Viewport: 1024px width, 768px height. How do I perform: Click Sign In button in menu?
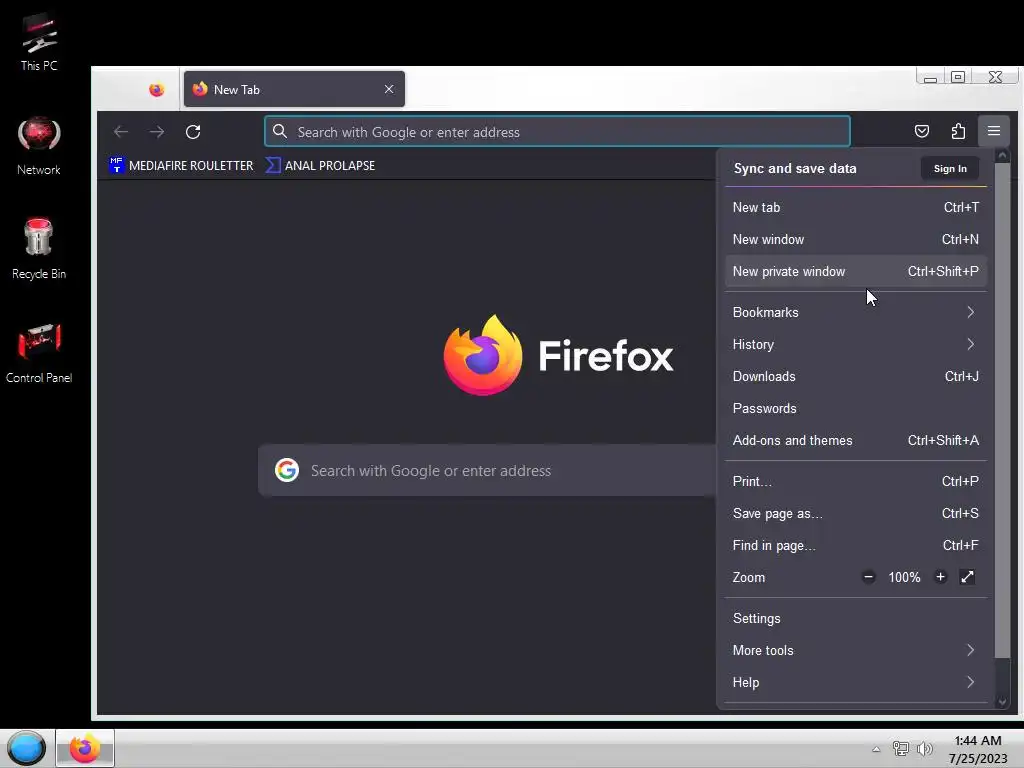tap(950, 168)
